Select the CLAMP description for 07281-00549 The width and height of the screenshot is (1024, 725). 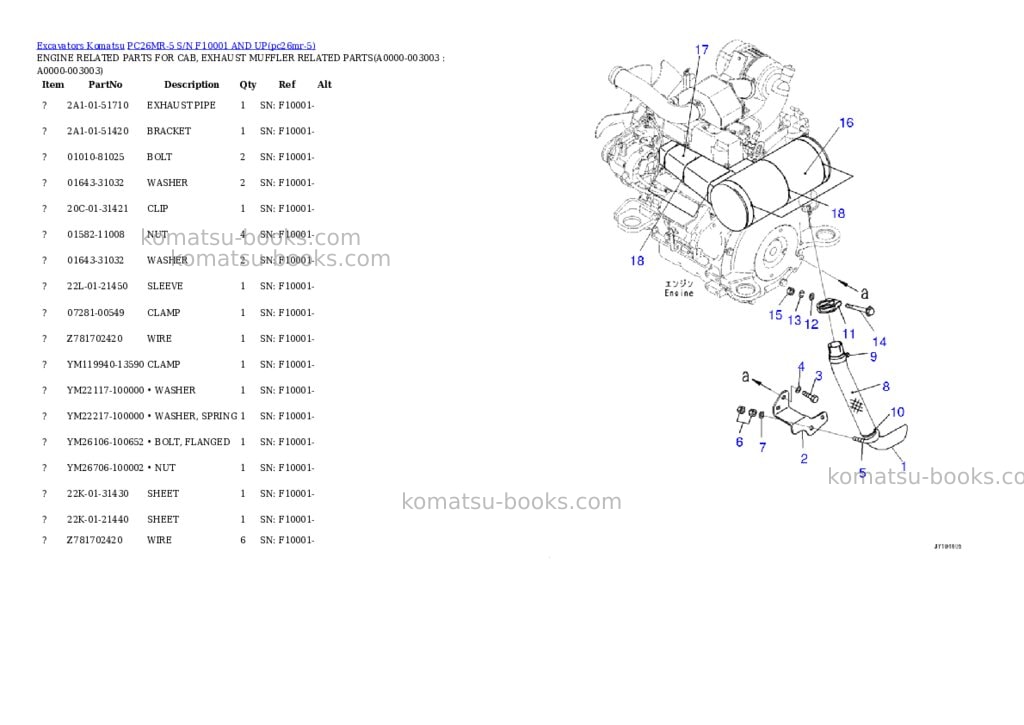(x=164, y=313)
